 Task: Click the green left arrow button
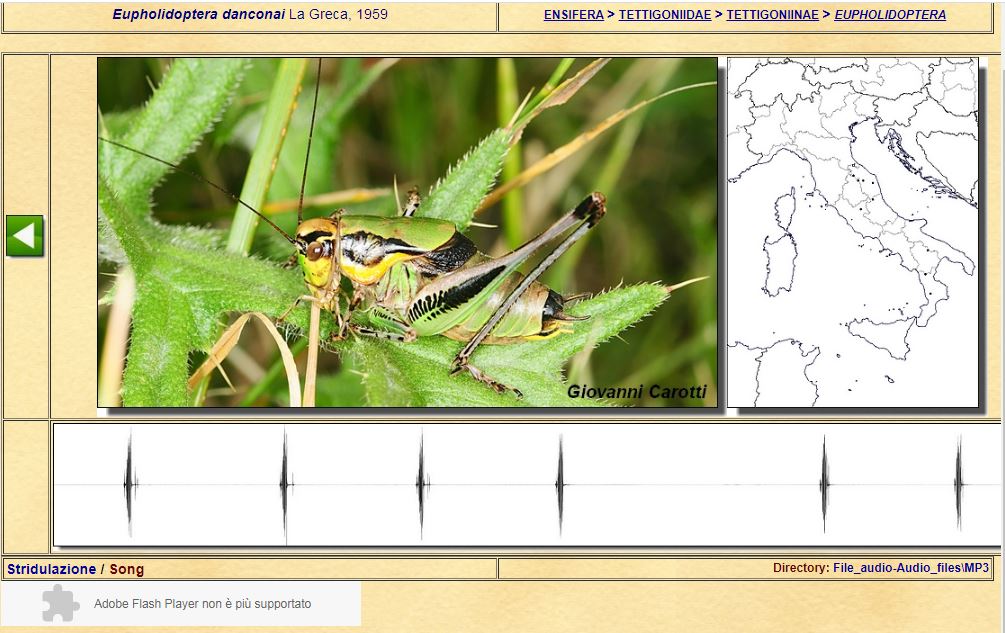pyautogui.click(x=25, y=236)
